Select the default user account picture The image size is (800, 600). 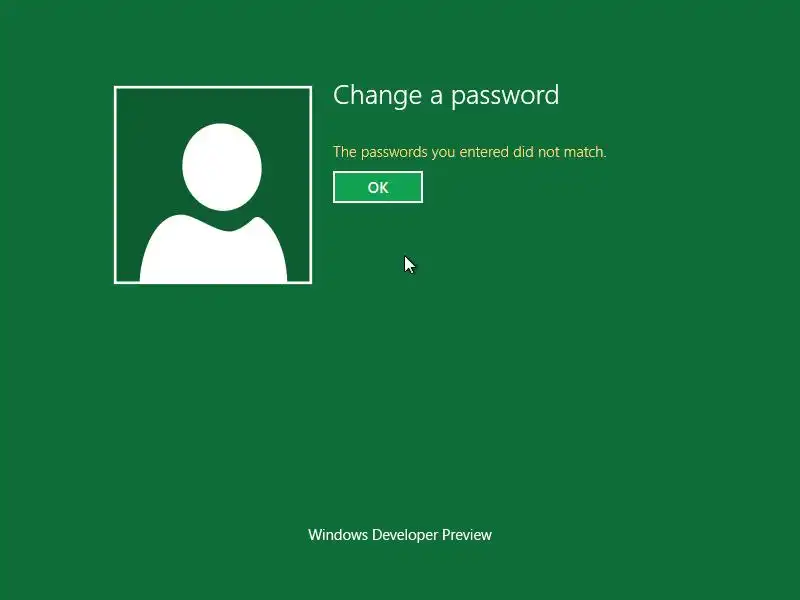[213, 185]
